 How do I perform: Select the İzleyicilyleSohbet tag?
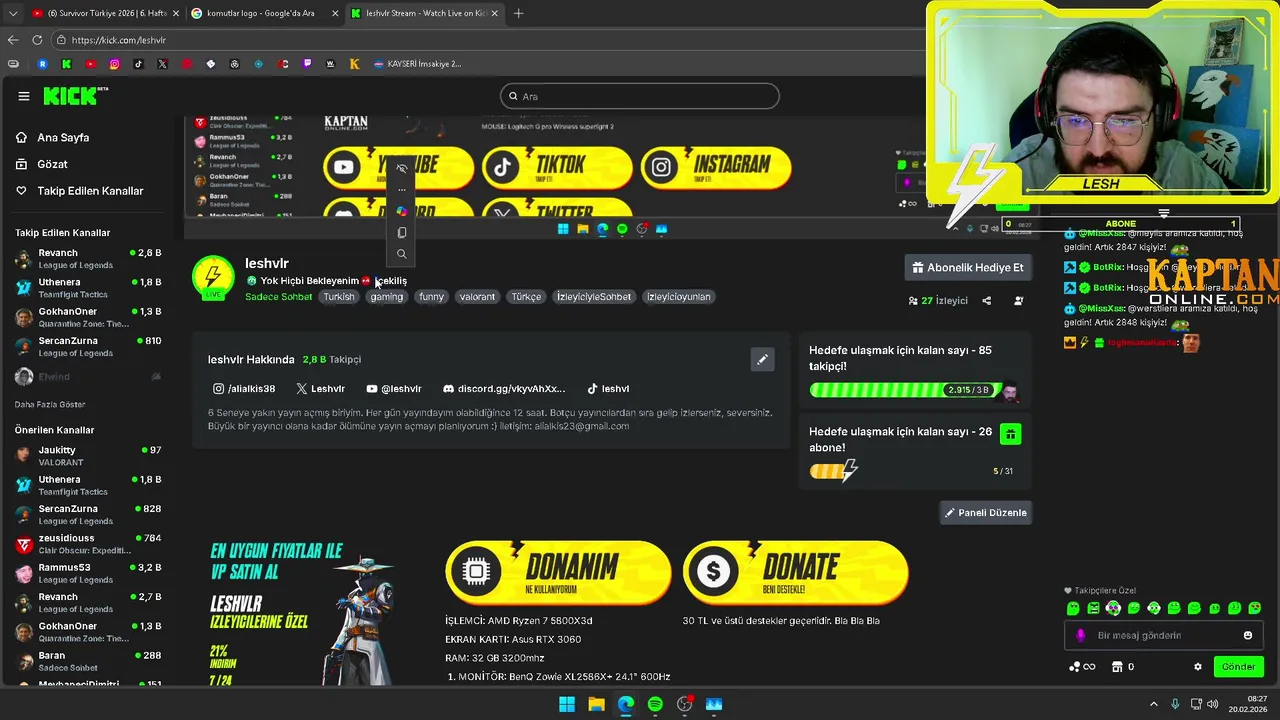(x=594, y=296)
